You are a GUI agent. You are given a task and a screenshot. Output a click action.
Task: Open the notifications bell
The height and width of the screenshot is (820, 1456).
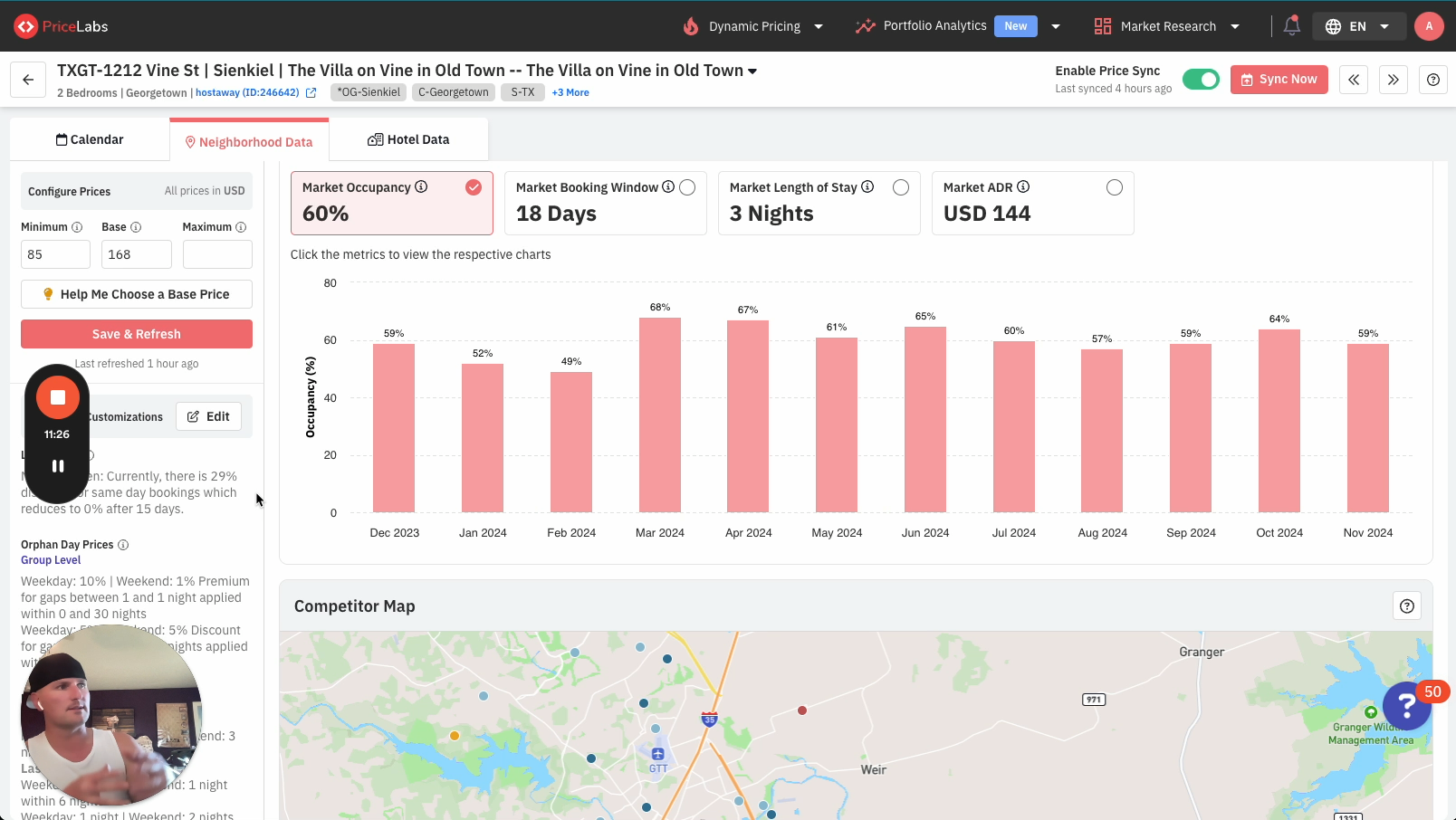(x=1291, y=26)
